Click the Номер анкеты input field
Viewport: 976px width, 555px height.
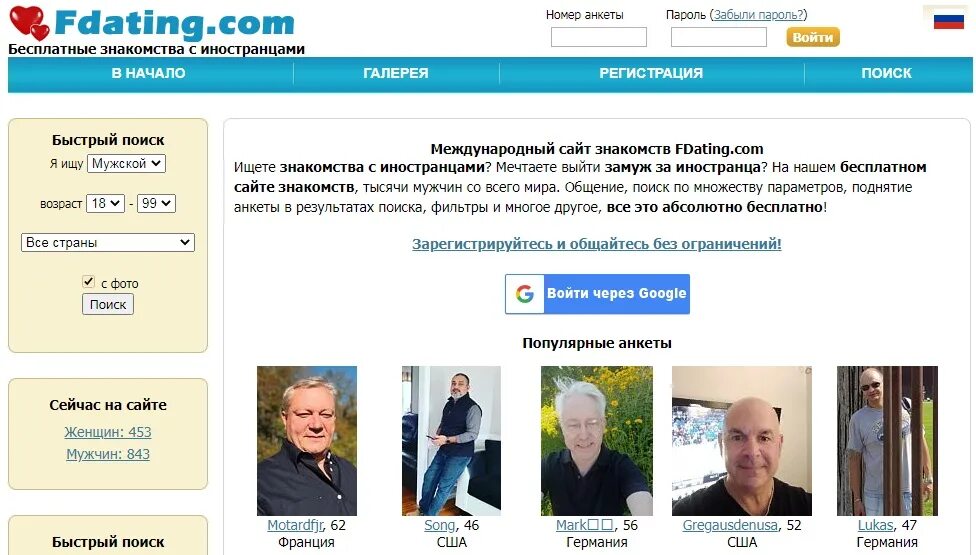599,37
